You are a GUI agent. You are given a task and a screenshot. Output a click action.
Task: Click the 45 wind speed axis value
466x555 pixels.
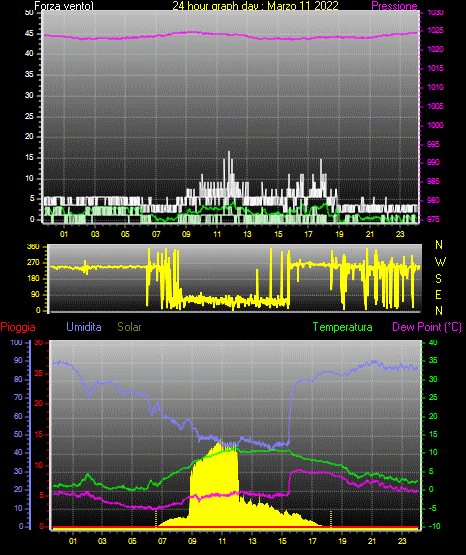pyautogui.click(x=29, y=34)
